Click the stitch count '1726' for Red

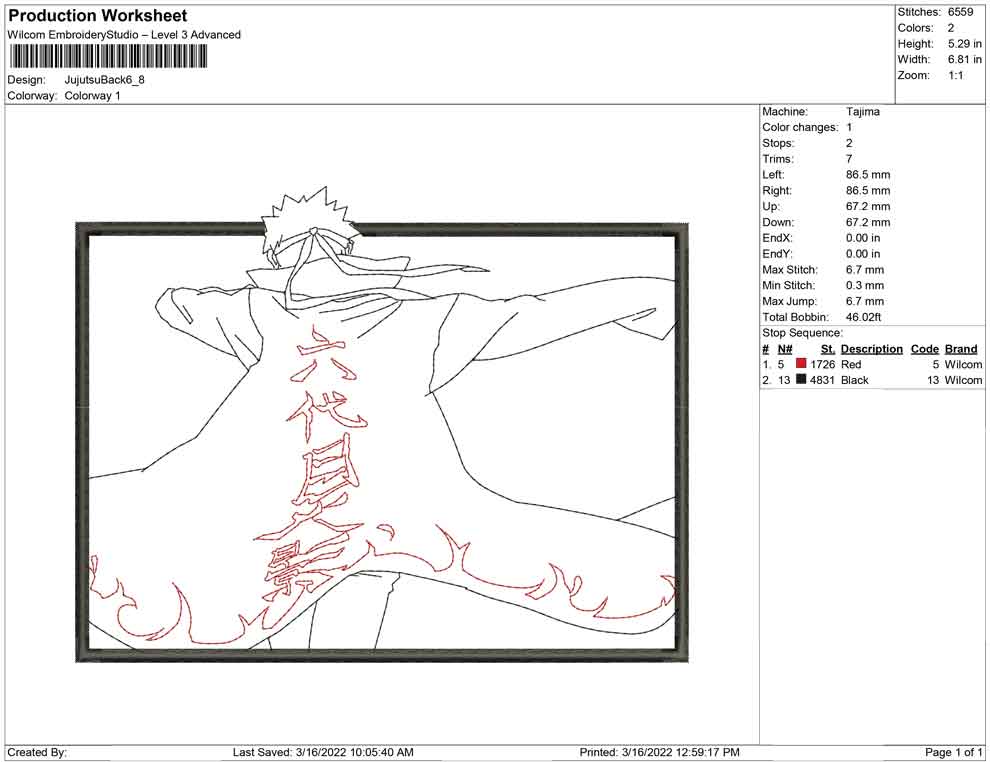[x=822, y=364]
